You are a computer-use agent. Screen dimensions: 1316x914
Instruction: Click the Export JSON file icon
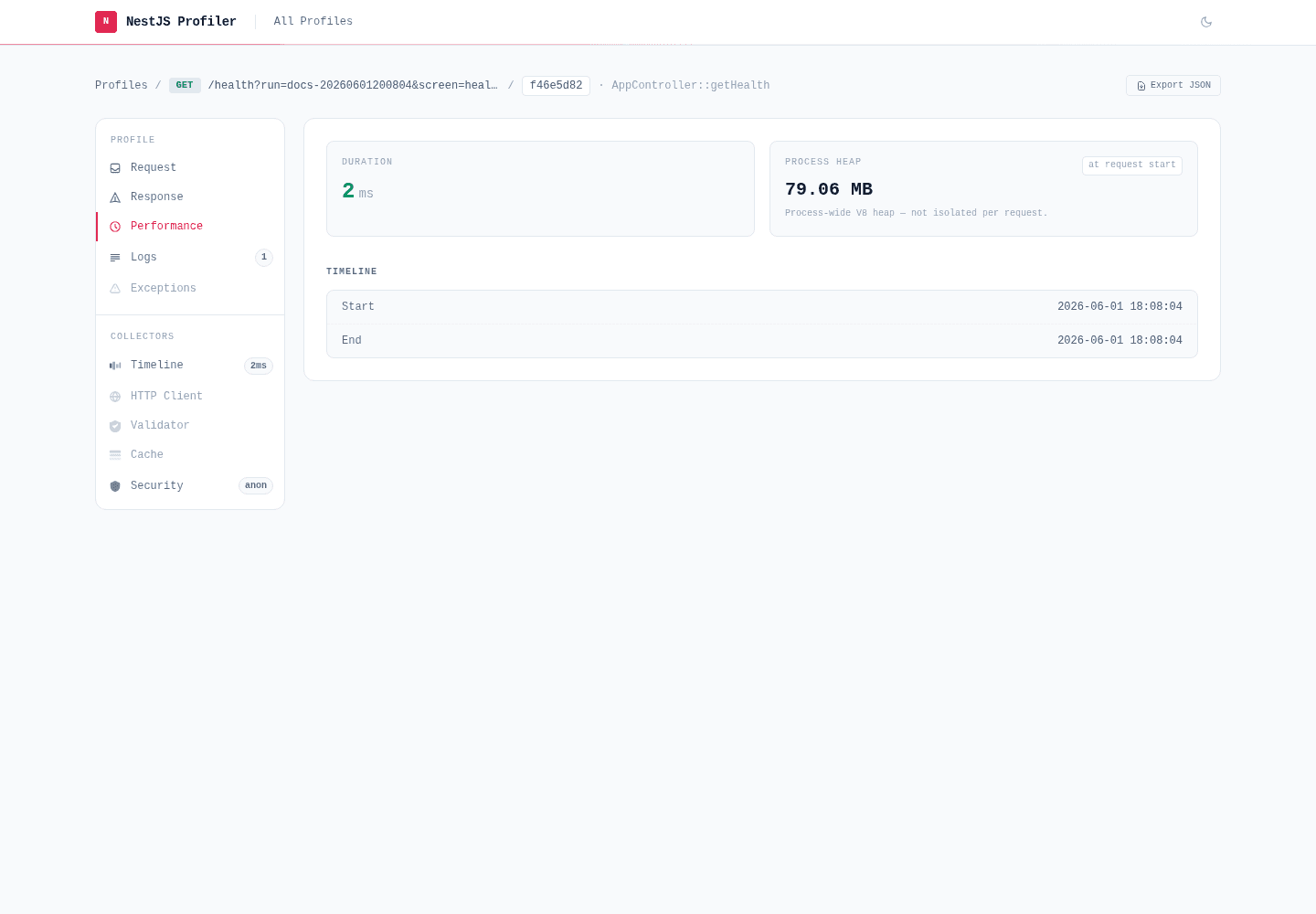point(1141,86)
